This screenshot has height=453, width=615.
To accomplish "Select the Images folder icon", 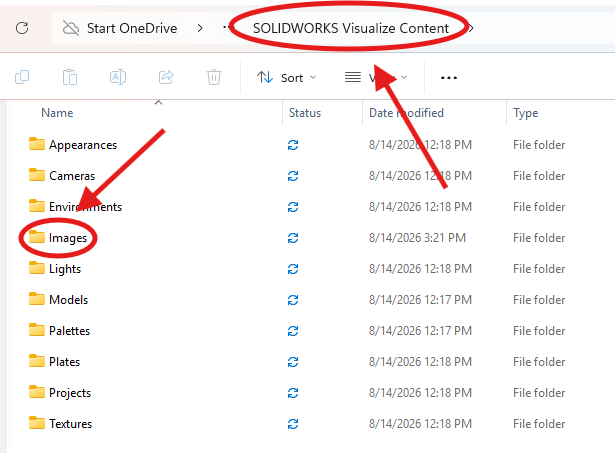I will pyautogui.click(x=36, y=237).
